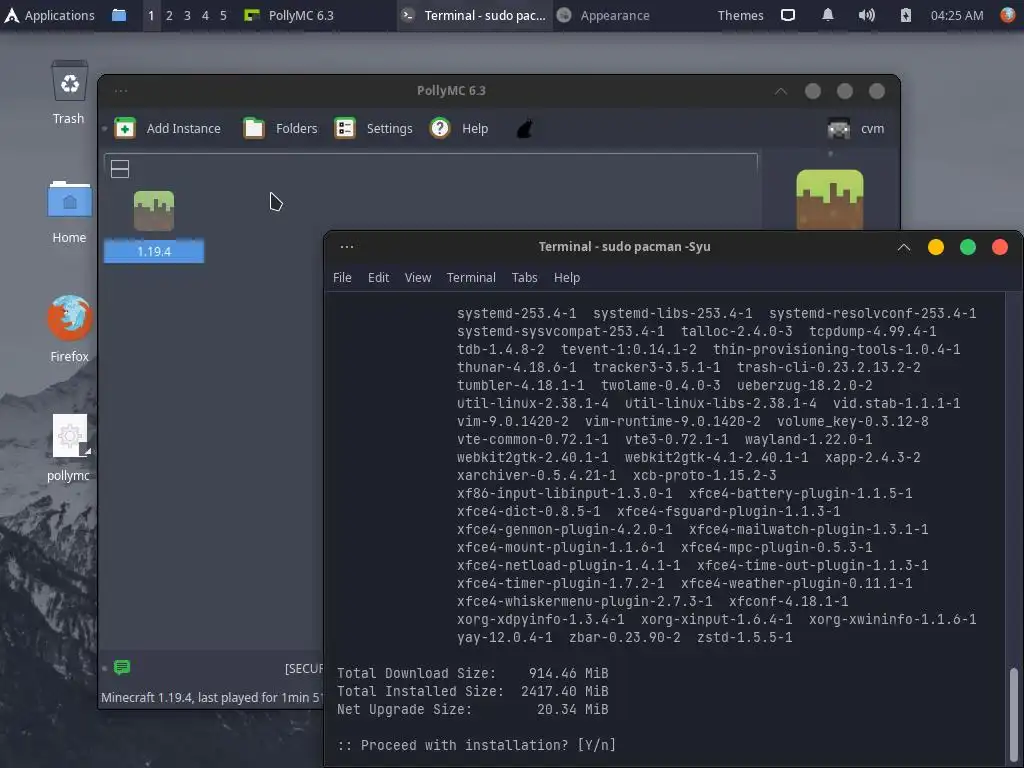
Task: Open the Terminal window menu dots
Action: point(347,247)
